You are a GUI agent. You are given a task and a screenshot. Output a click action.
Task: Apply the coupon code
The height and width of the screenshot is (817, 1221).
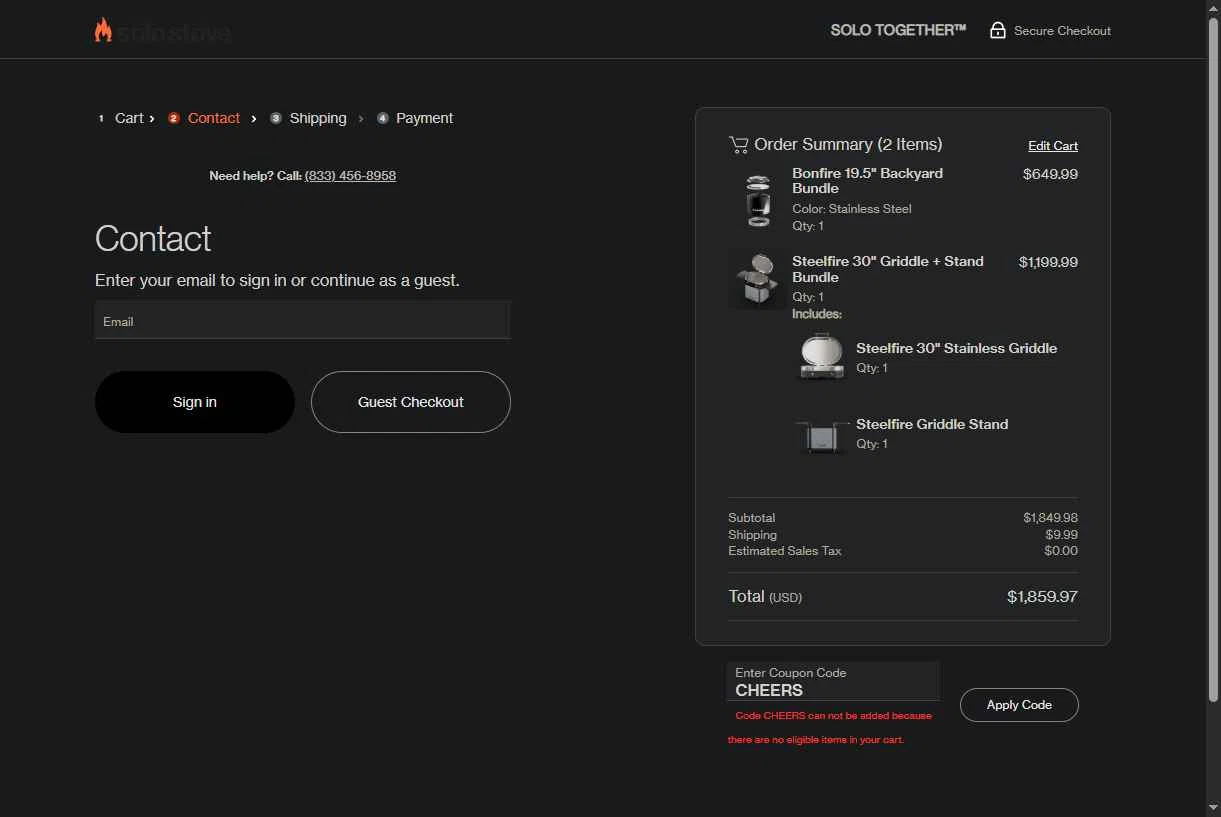click(1019, 705)
